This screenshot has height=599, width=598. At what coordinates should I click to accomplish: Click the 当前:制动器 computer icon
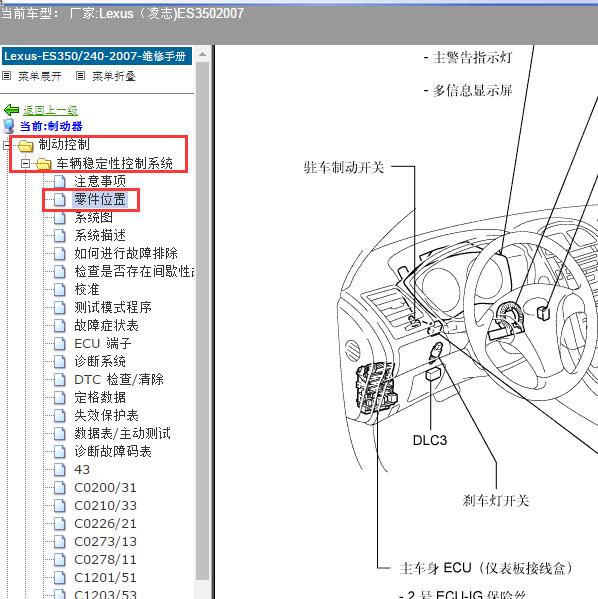pos(9,126)
